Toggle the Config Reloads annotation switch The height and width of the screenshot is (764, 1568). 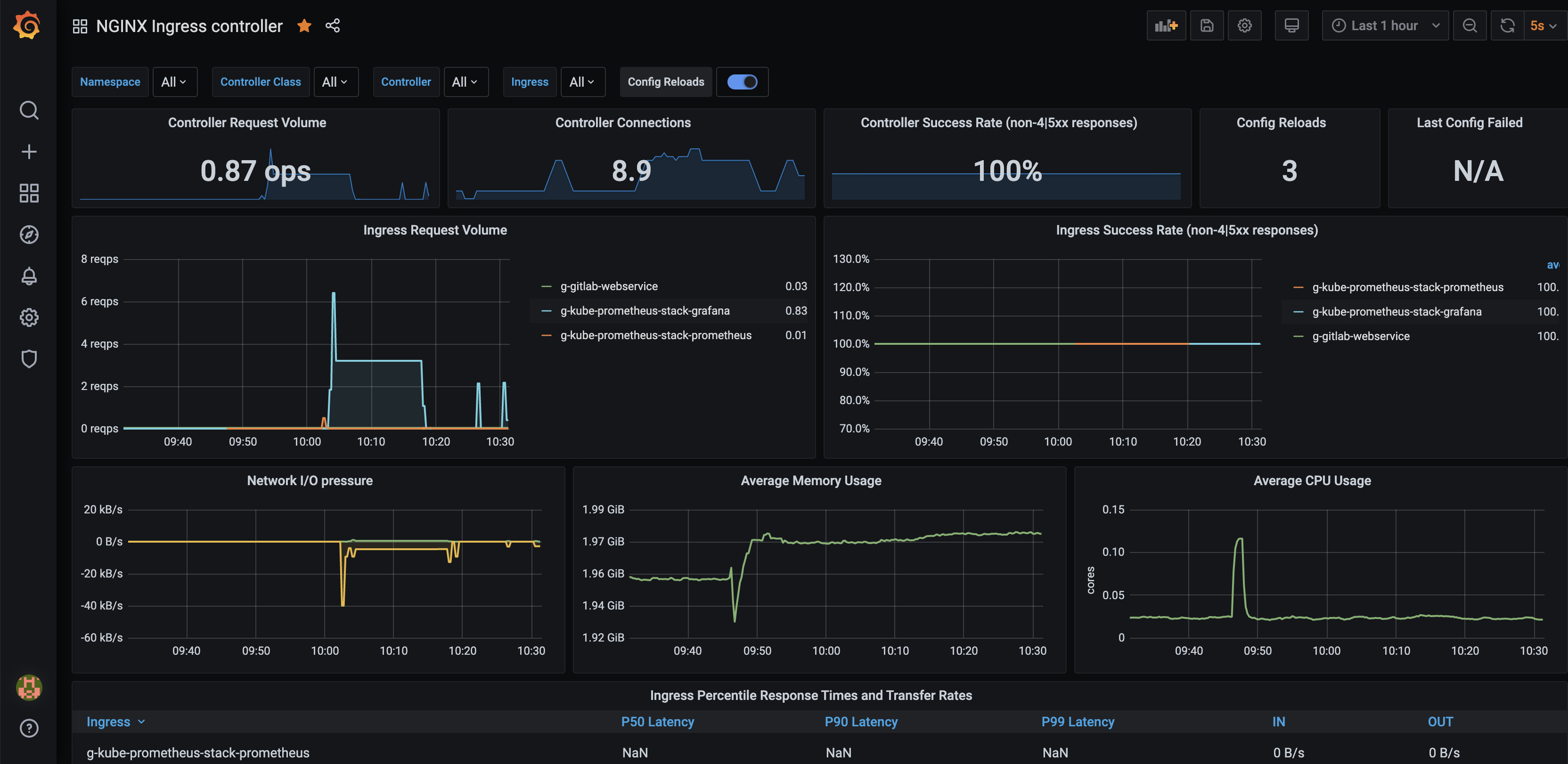point(742,81)
